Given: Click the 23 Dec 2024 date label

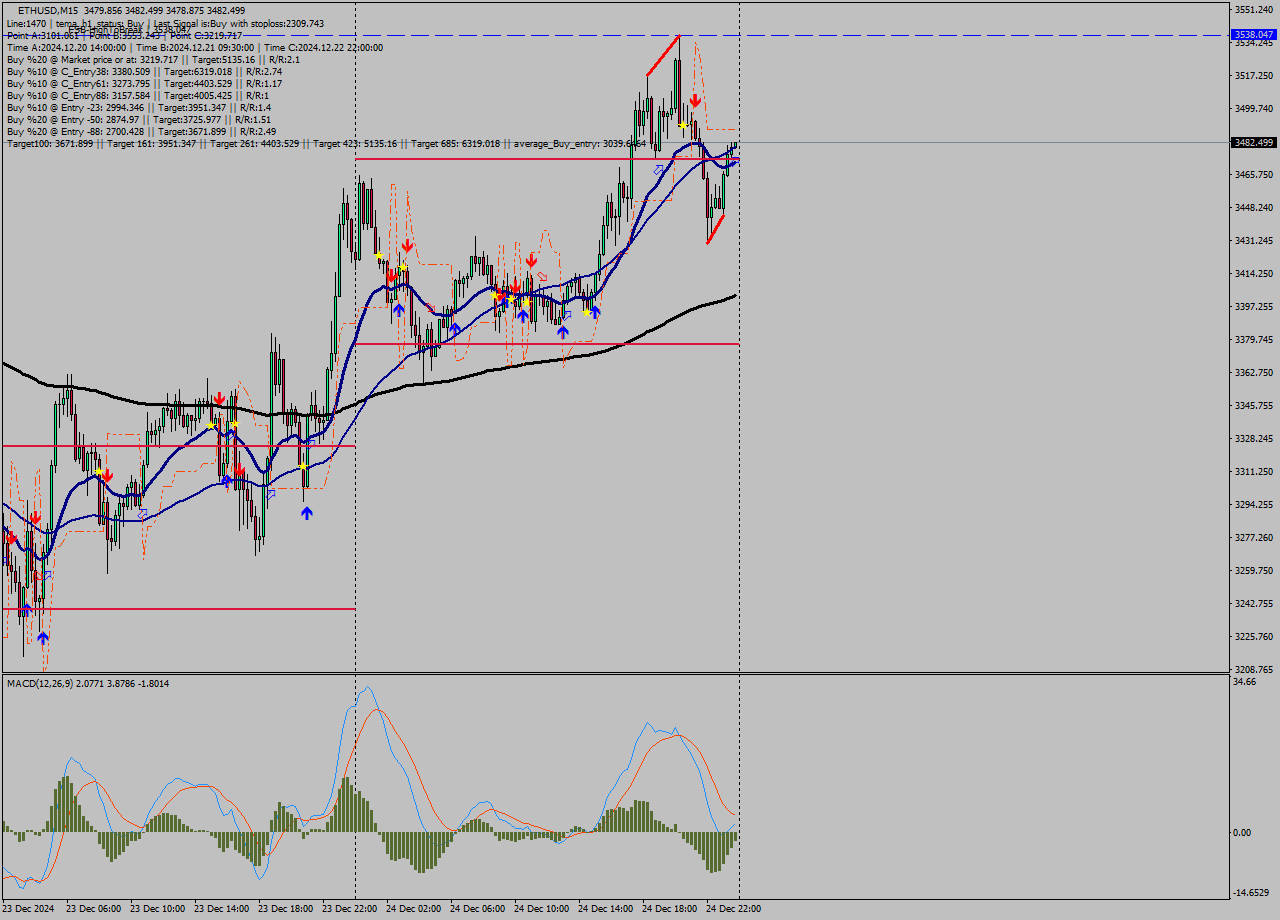Looking at the screenshot, I should click(x=29, y=909).
